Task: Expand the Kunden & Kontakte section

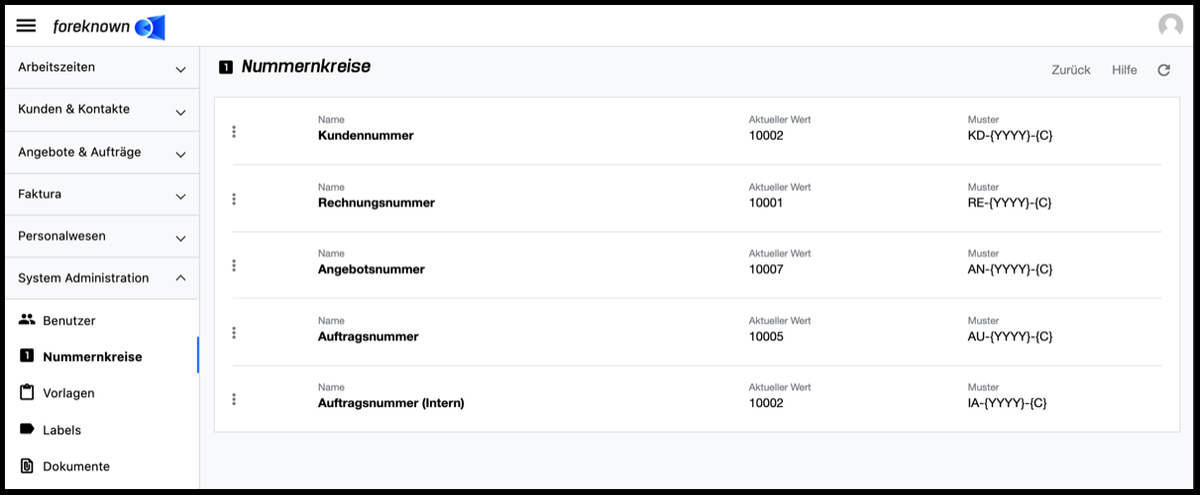Action: [x=100, y=110]
